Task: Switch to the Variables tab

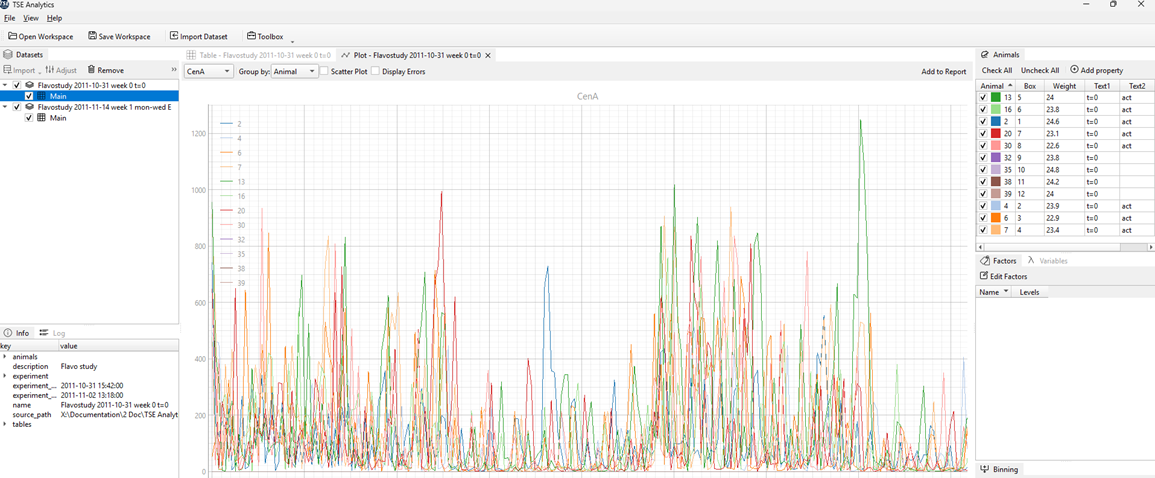Action: [1047, 261]
